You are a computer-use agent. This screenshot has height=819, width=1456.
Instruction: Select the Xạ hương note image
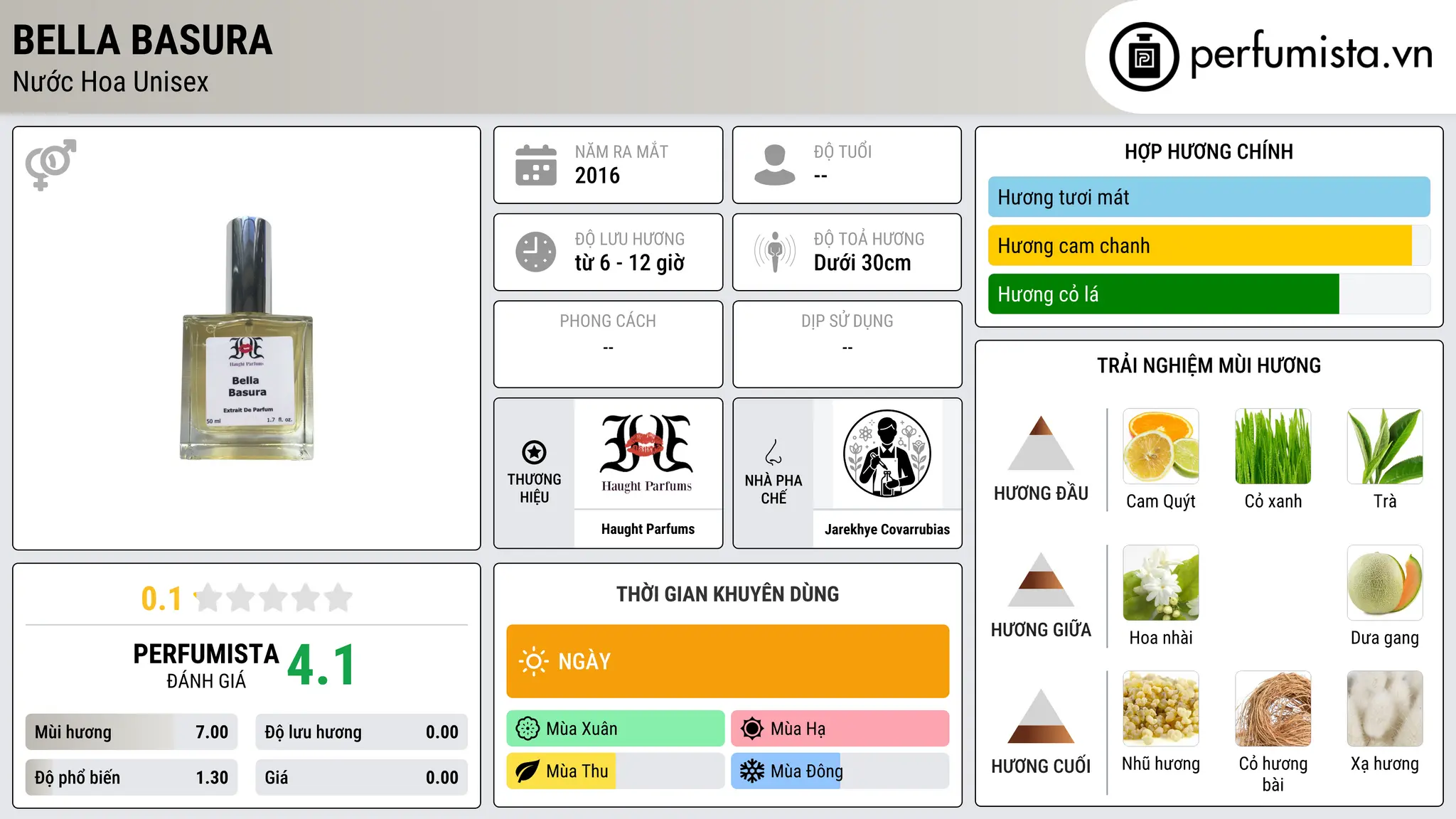1385,708
